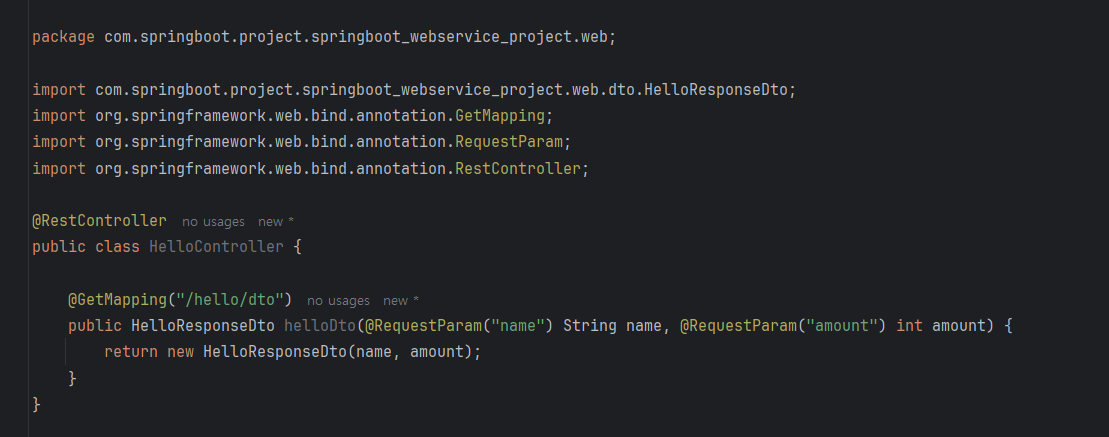This screenshot has width=1109, height=437.
Task: Click the "no usages" hint beside @RestController
Action: click(213, 221)
